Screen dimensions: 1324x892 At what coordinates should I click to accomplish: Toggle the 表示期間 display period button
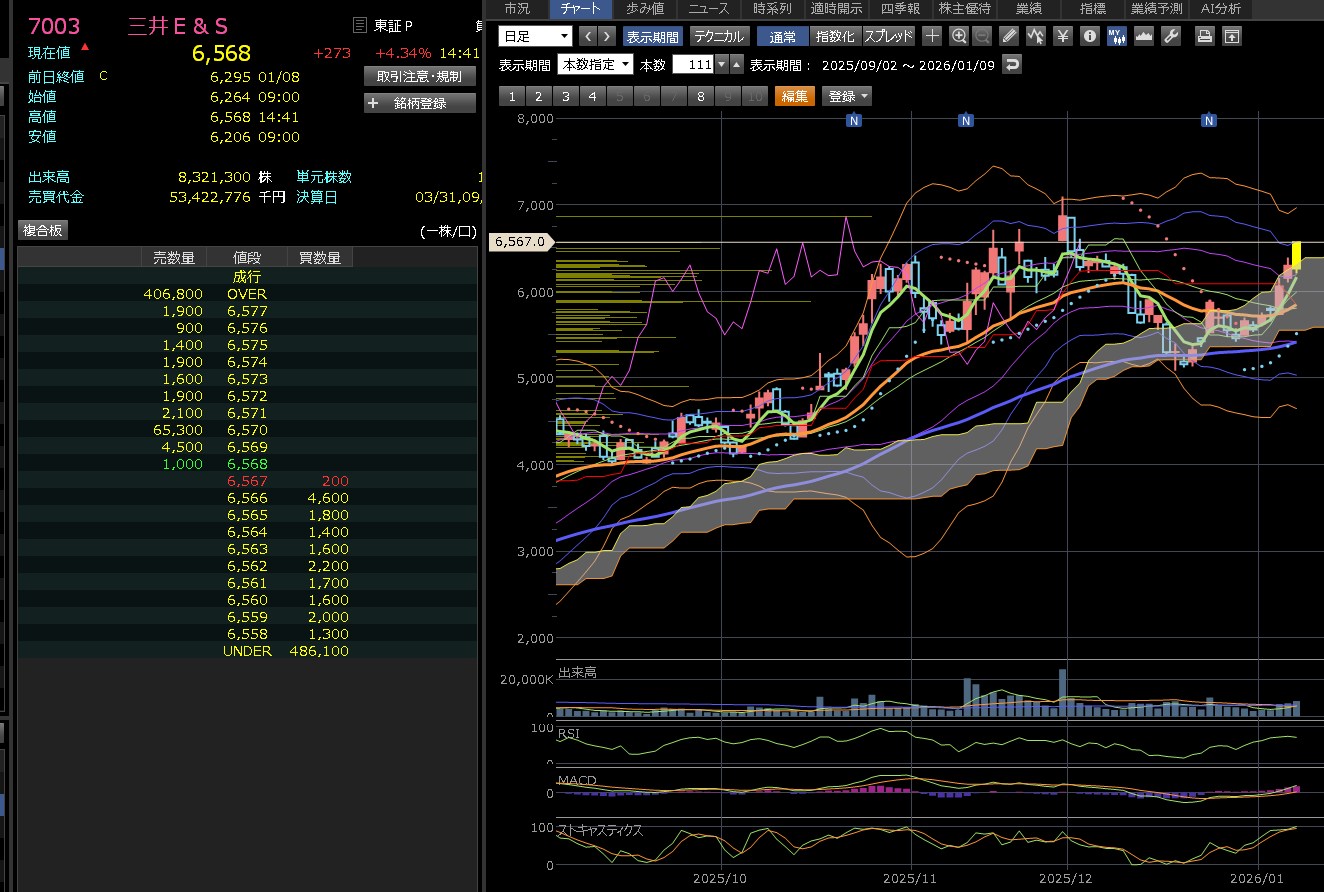click(652, 36)
